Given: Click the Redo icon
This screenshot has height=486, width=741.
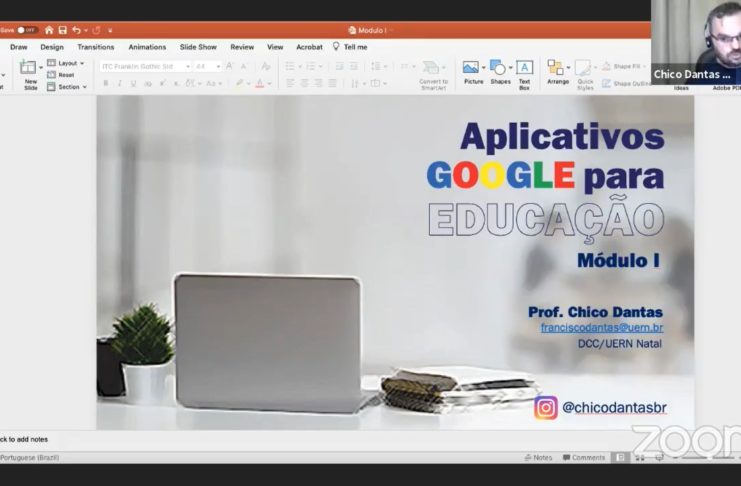Looking at the screenshot, I should click(97, 30).
